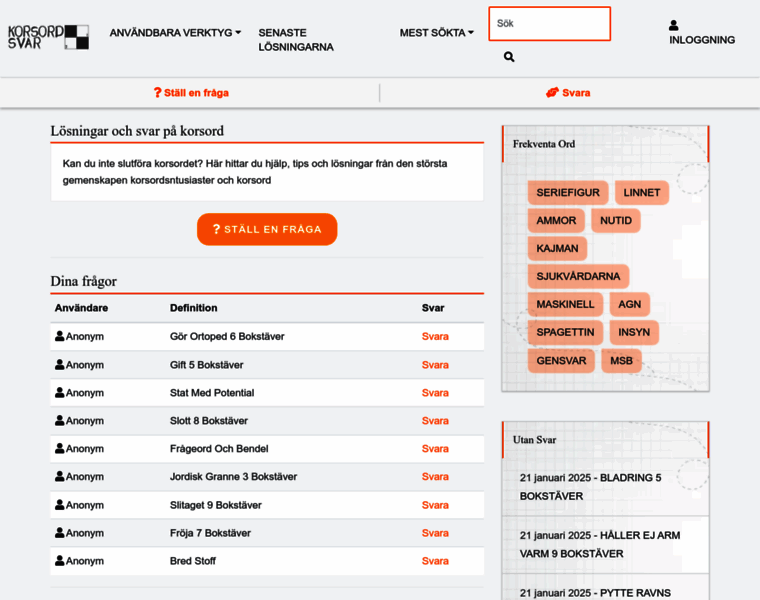The image size is (760, 600).
Task: Click the user icon in the Slott 8 Bokstäver row
Action: pyautogui.click(x=60, y=421)
